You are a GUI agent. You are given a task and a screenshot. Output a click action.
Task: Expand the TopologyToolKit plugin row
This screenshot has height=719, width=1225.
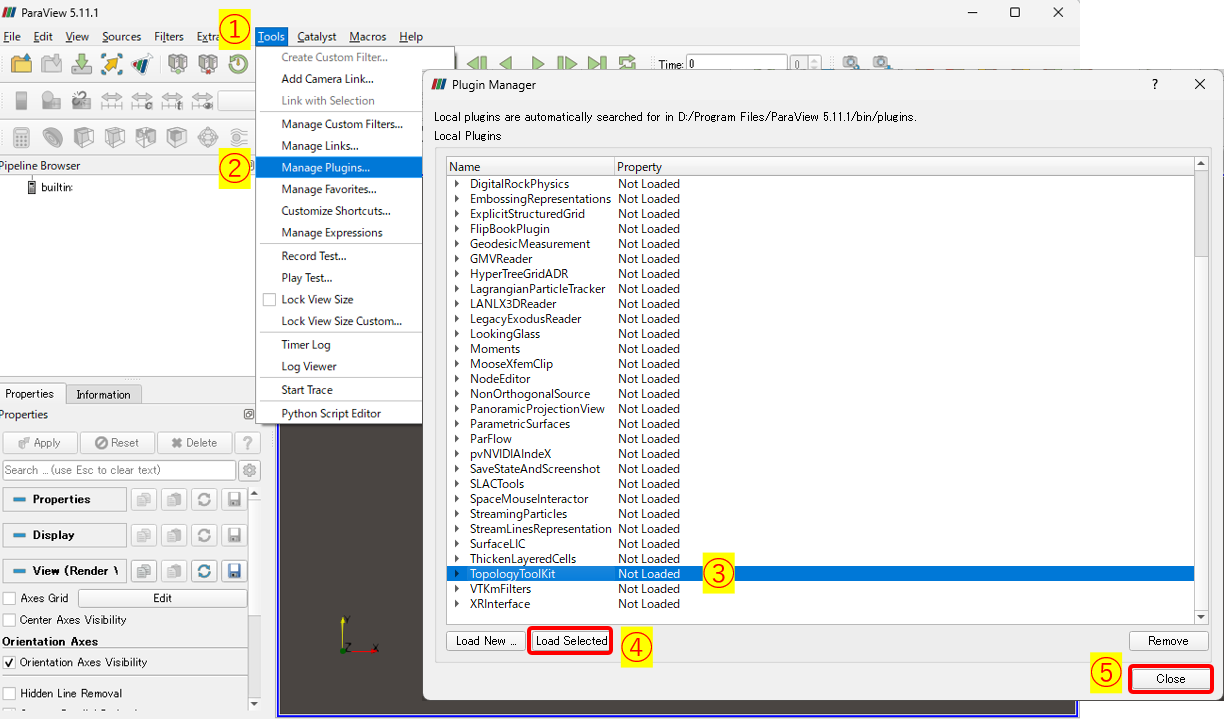[x=457, y=574]
